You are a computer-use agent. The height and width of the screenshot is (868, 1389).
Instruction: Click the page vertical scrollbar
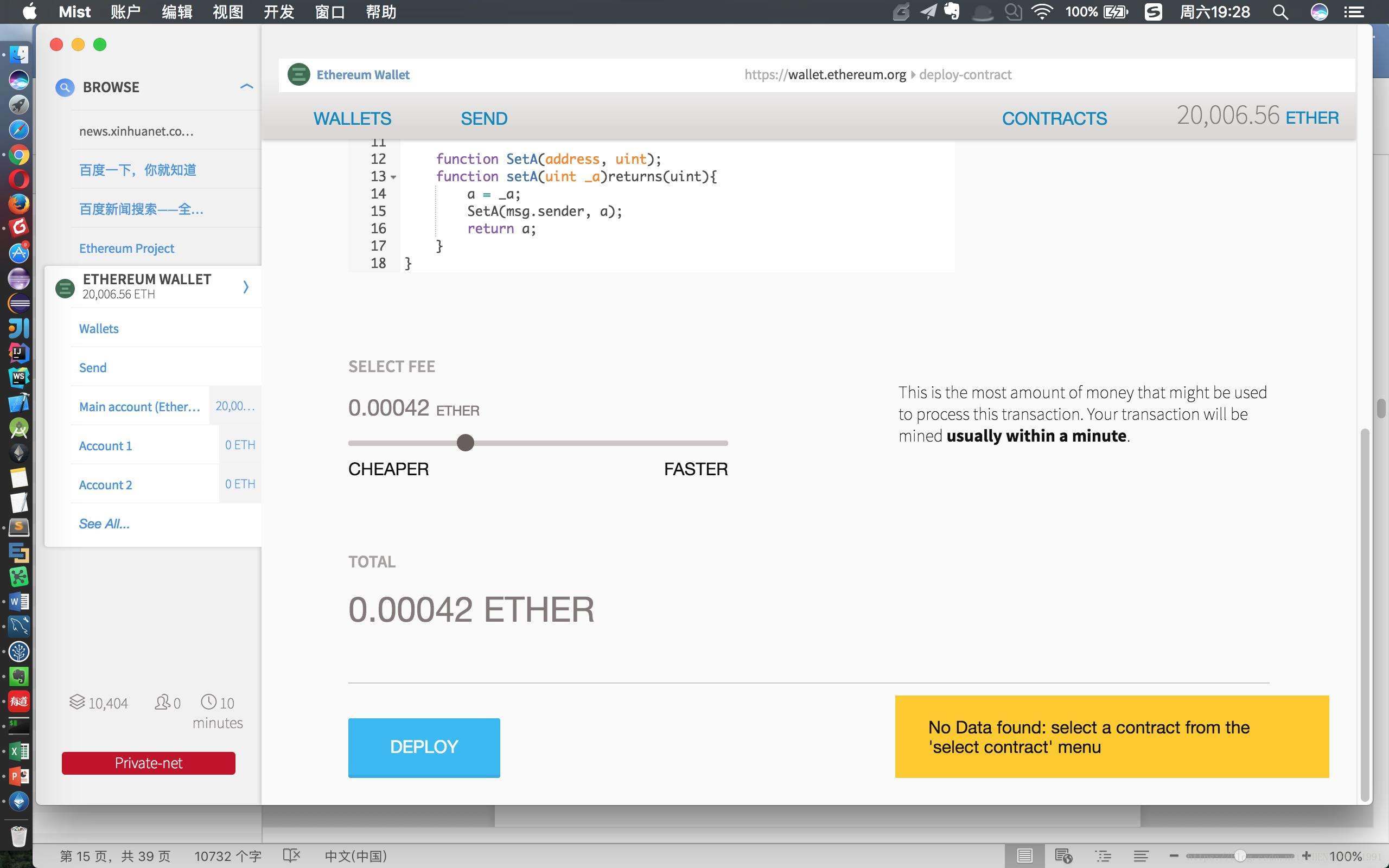pyautogui.click(x=1365, y=614)
